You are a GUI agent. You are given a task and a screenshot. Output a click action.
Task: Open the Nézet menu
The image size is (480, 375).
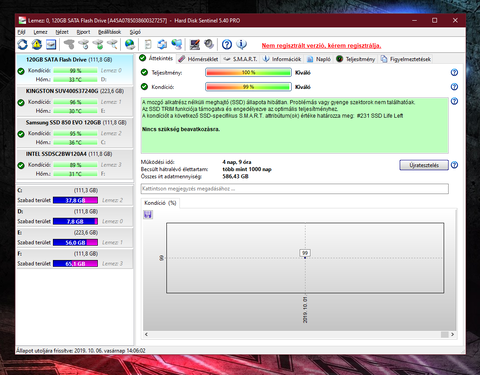tap(62, 32)
